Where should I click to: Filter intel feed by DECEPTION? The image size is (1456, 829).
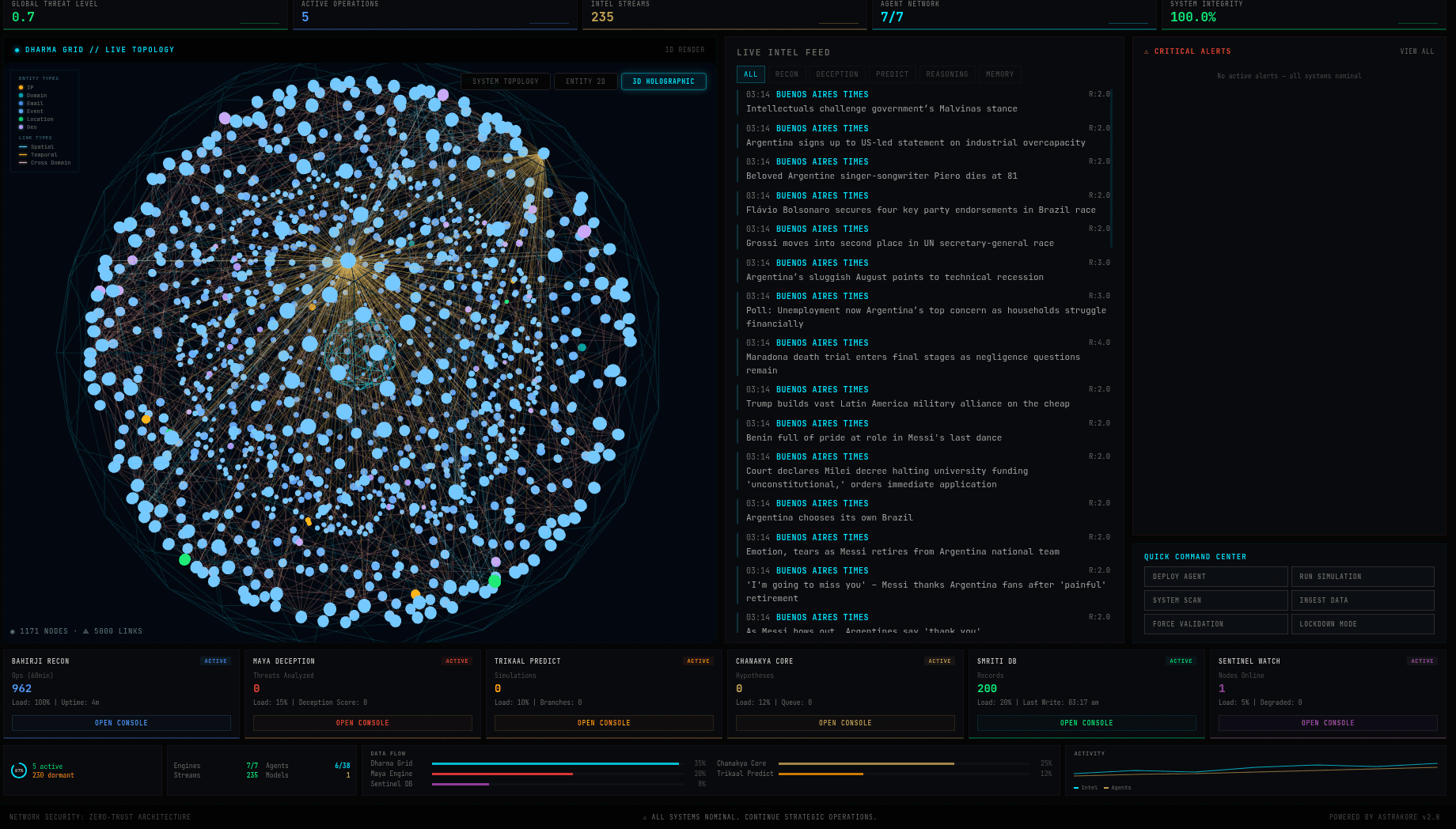837,74
